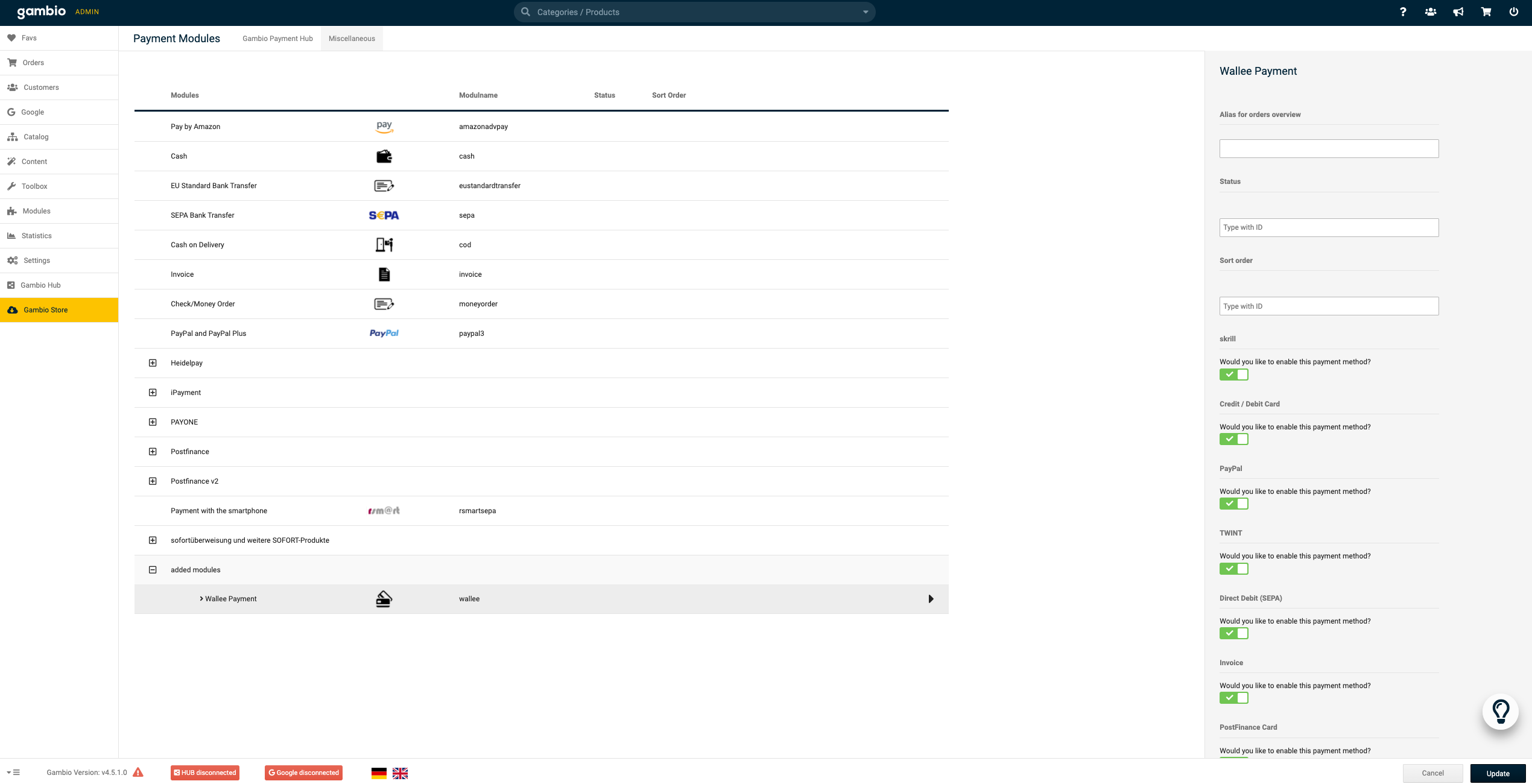Viewport: 1532px width, 784px height.
Task: Enable the skrill payment method toggle
Action: 1234,375
